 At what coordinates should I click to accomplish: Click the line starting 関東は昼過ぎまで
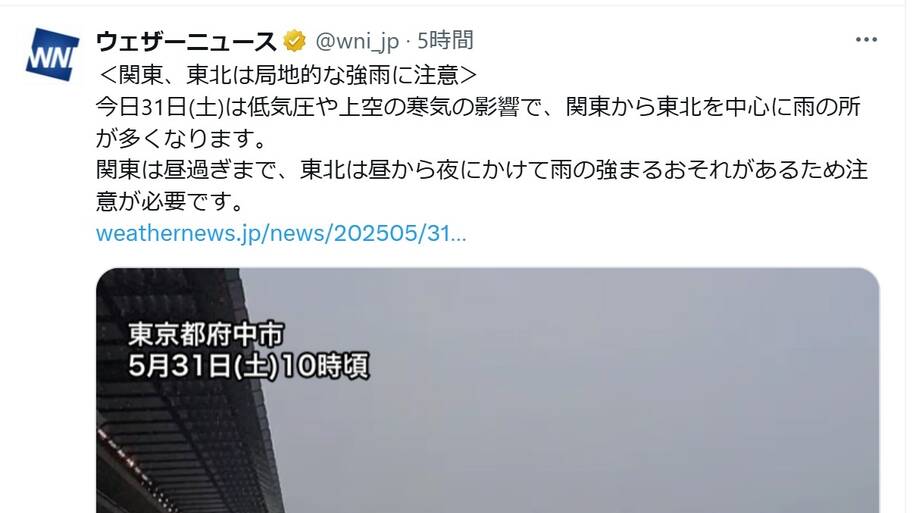pos(482,170)
